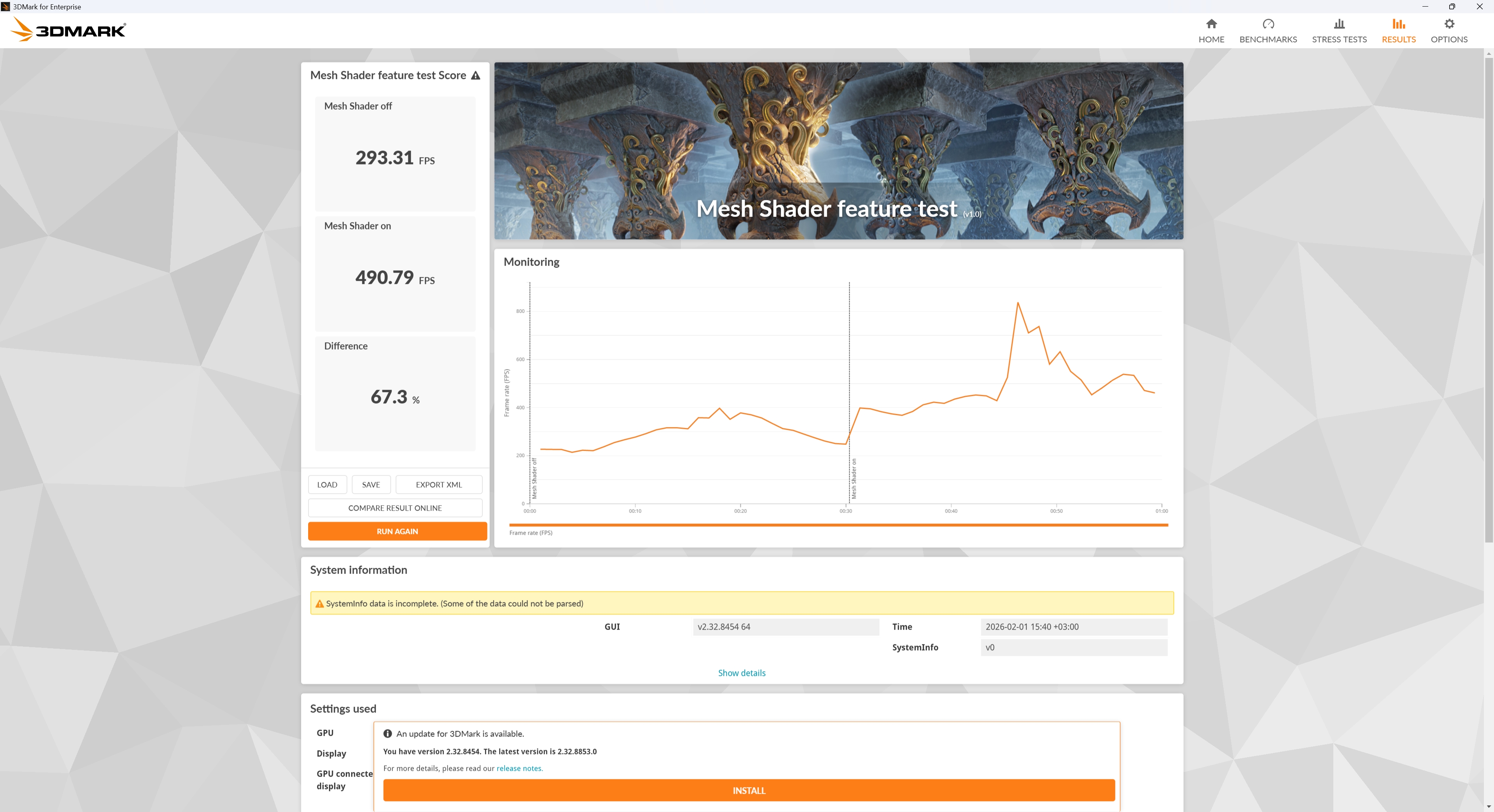
Task: Open Benchmarks gauge icon
Action: click(x=1268, y=24)
